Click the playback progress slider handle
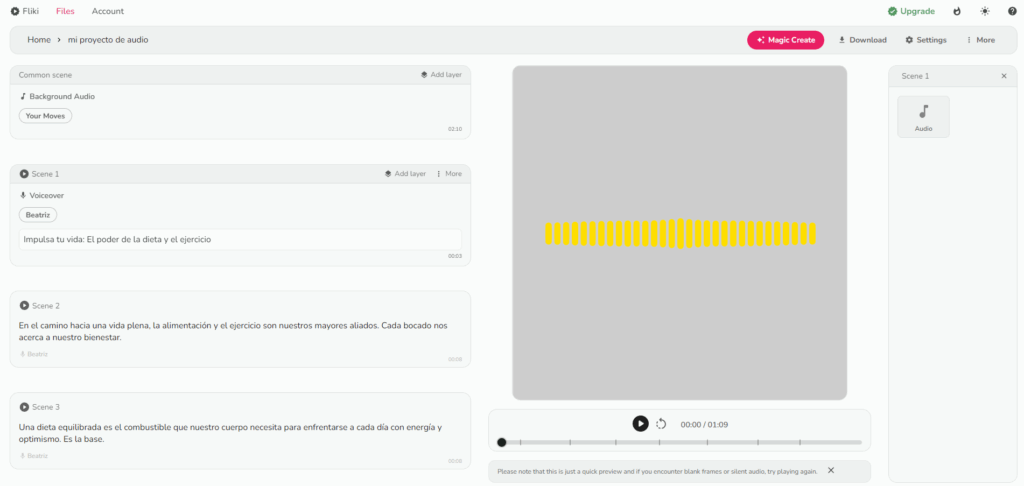This screenshot has height=486, width=1024. click(x=502, y=442)
